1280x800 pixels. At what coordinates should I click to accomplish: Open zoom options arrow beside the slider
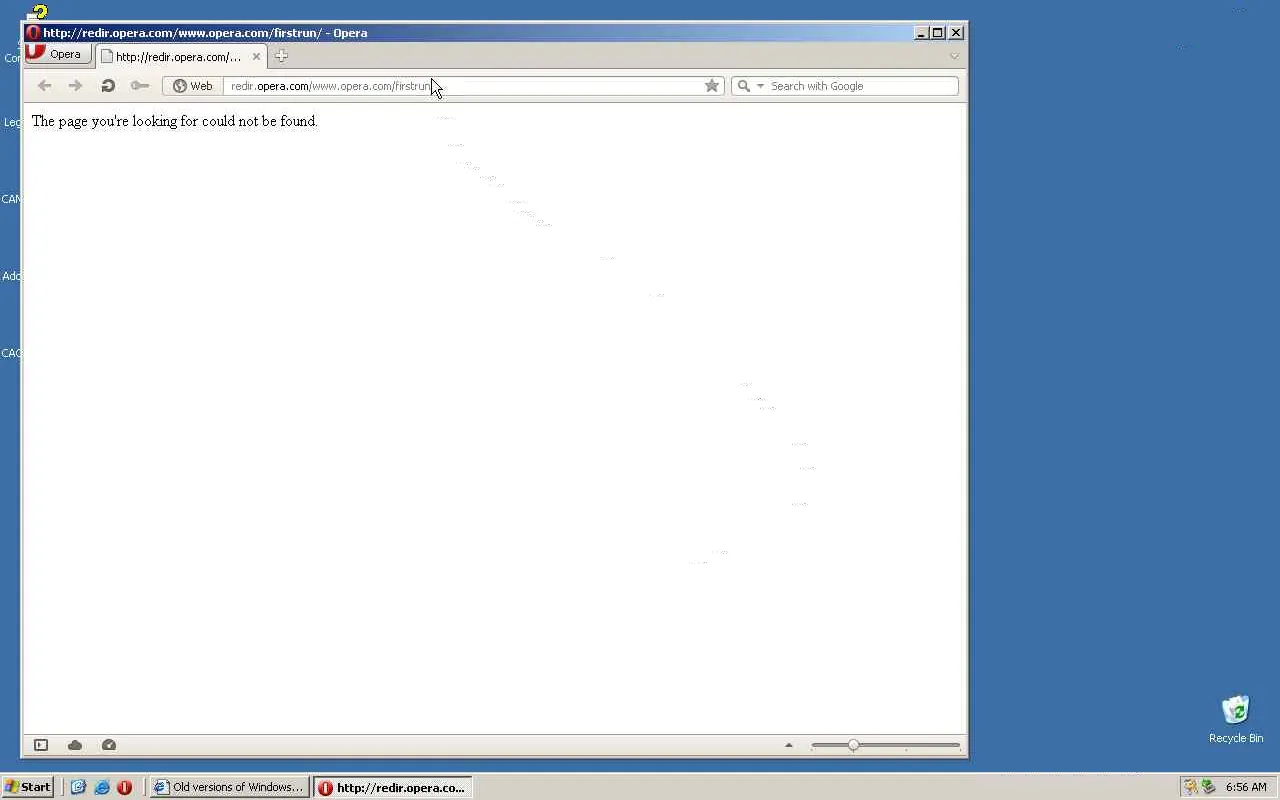click(789, 745)
